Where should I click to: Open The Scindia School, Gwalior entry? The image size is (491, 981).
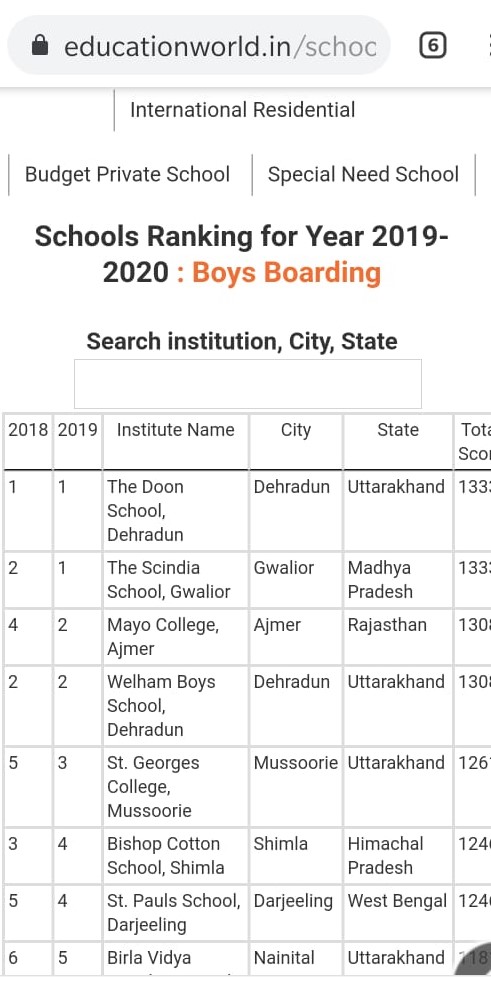169,579
